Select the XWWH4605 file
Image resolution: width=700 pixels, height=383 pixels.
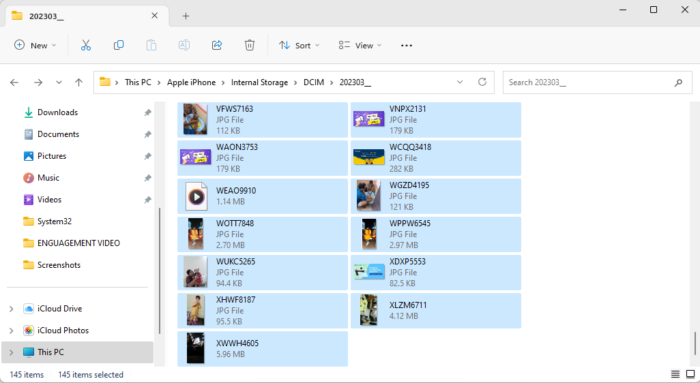coord(262,349)
